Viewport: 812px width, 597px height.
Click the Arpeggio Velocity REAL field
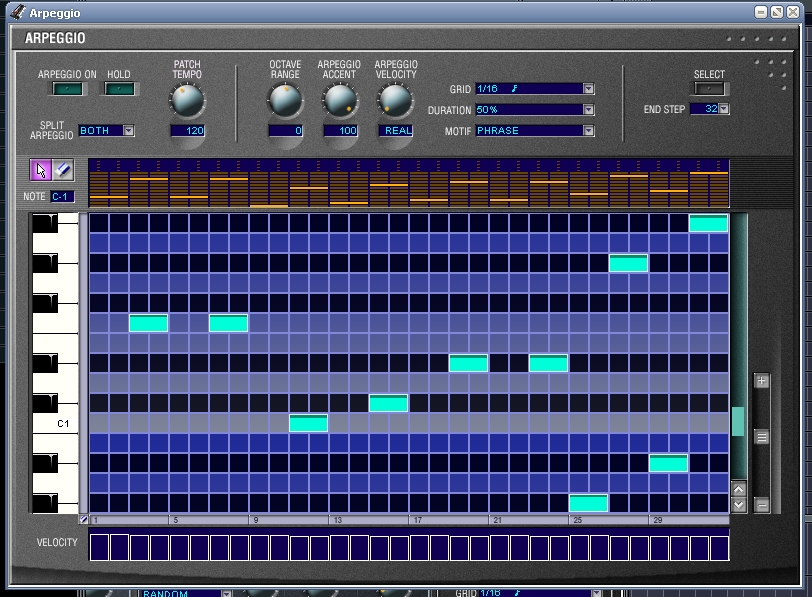coord(396,130)
